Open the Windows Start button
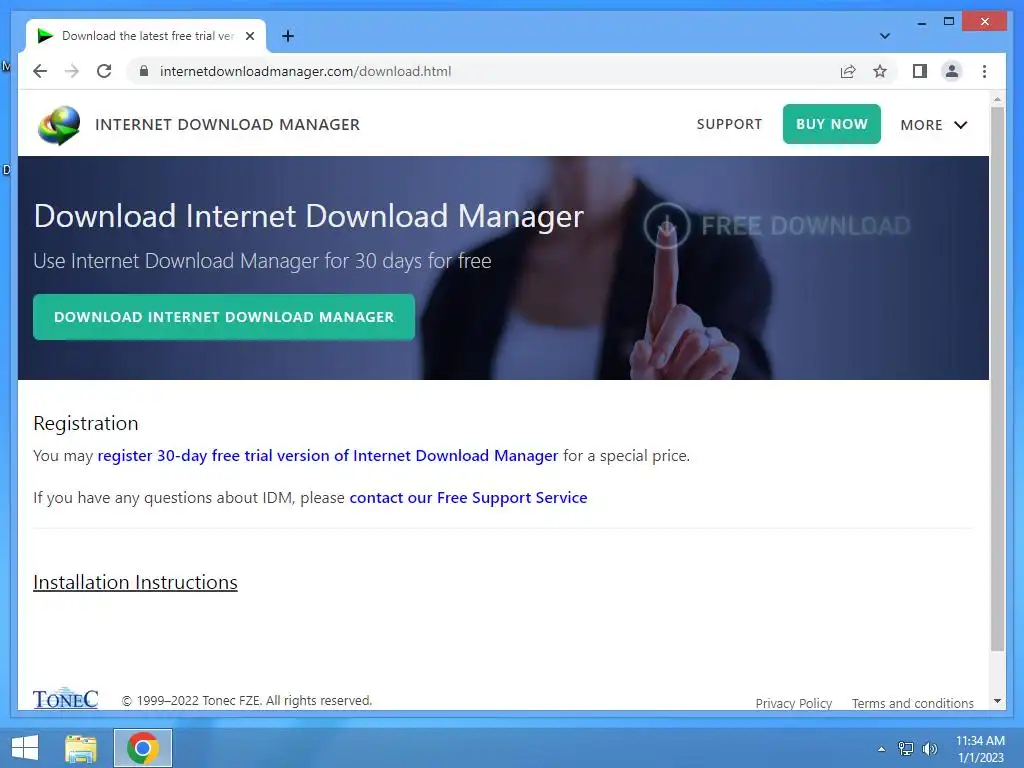 pyautogui.click(x=25, y=748)
